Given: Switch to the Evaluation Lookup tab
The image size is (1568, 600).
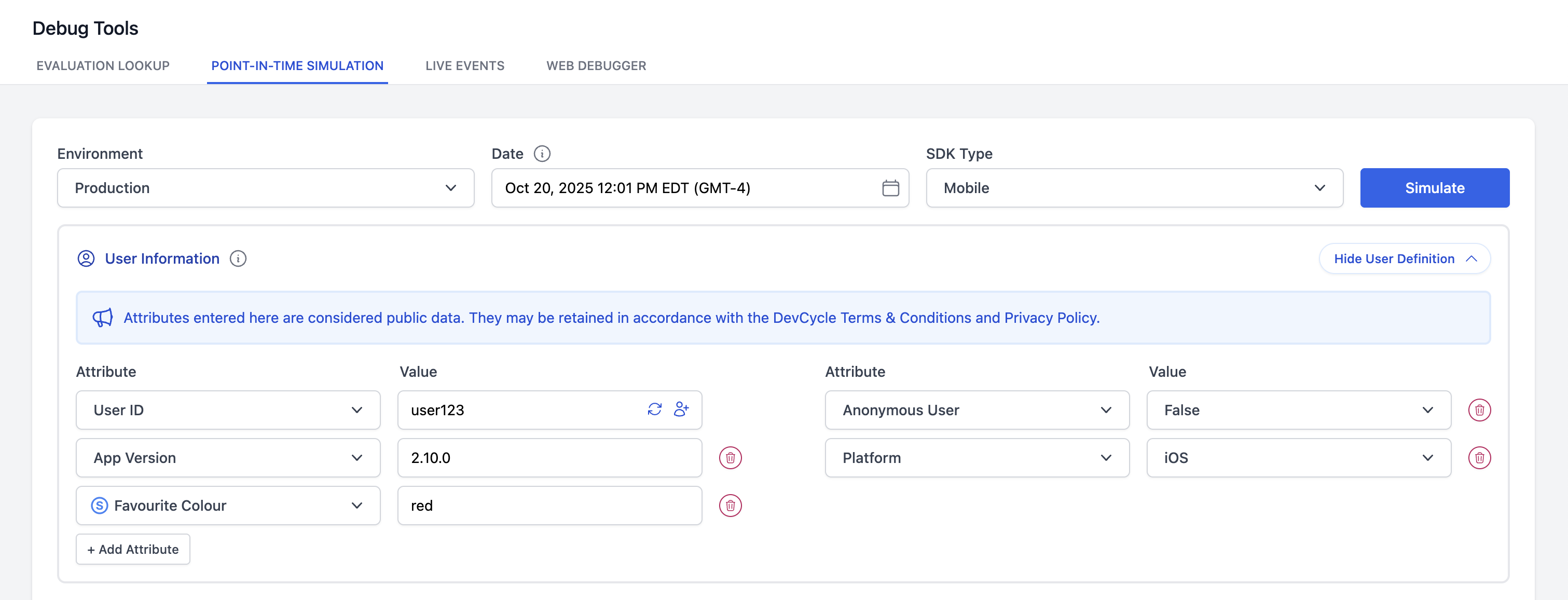Looking at the screenshot, I should tap(103, 66).
